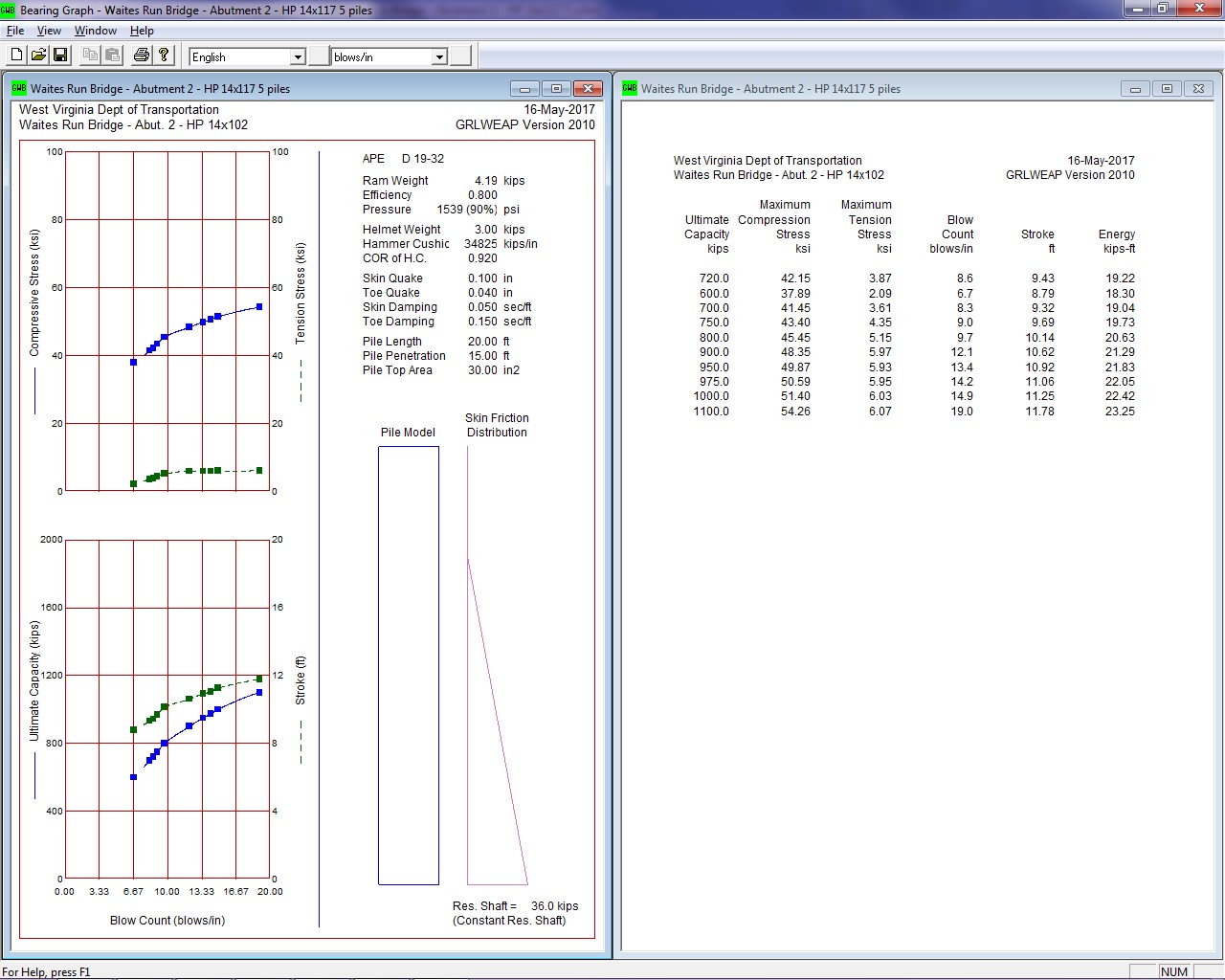Focus the left graph window by clicking its titlebar
This screenshot has width=1225, height=980.
click(x=287, y=88)
